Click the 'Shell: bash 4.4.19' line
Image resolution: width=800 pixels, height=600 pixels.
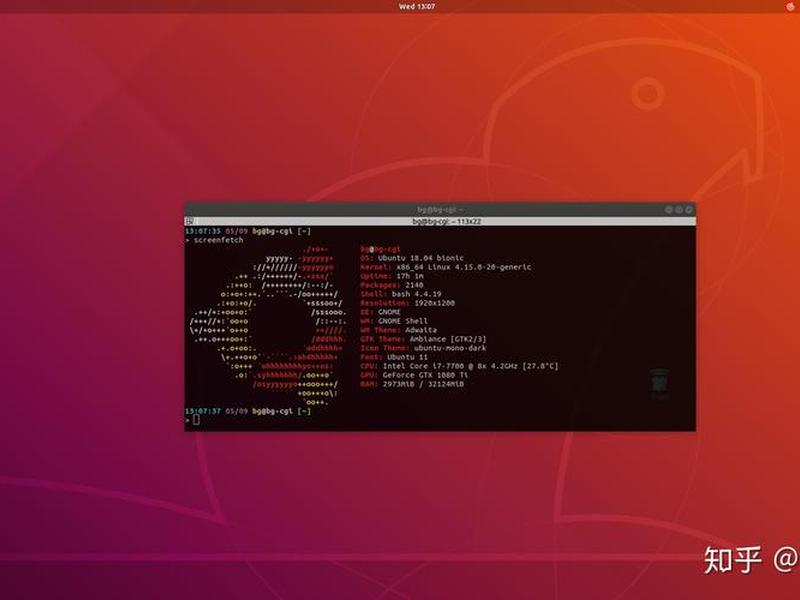(x=401, y=294)
